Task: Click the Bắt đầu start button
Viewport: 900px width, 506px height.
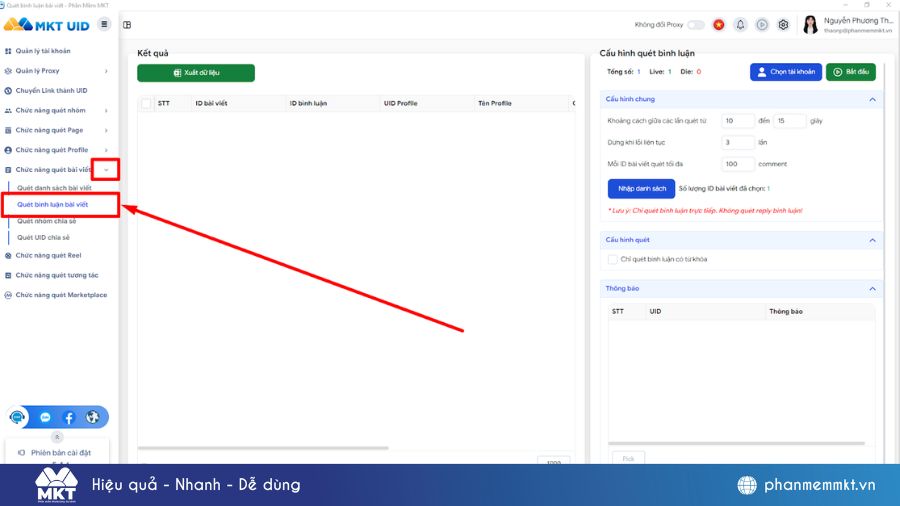Action: click(851, 72)
